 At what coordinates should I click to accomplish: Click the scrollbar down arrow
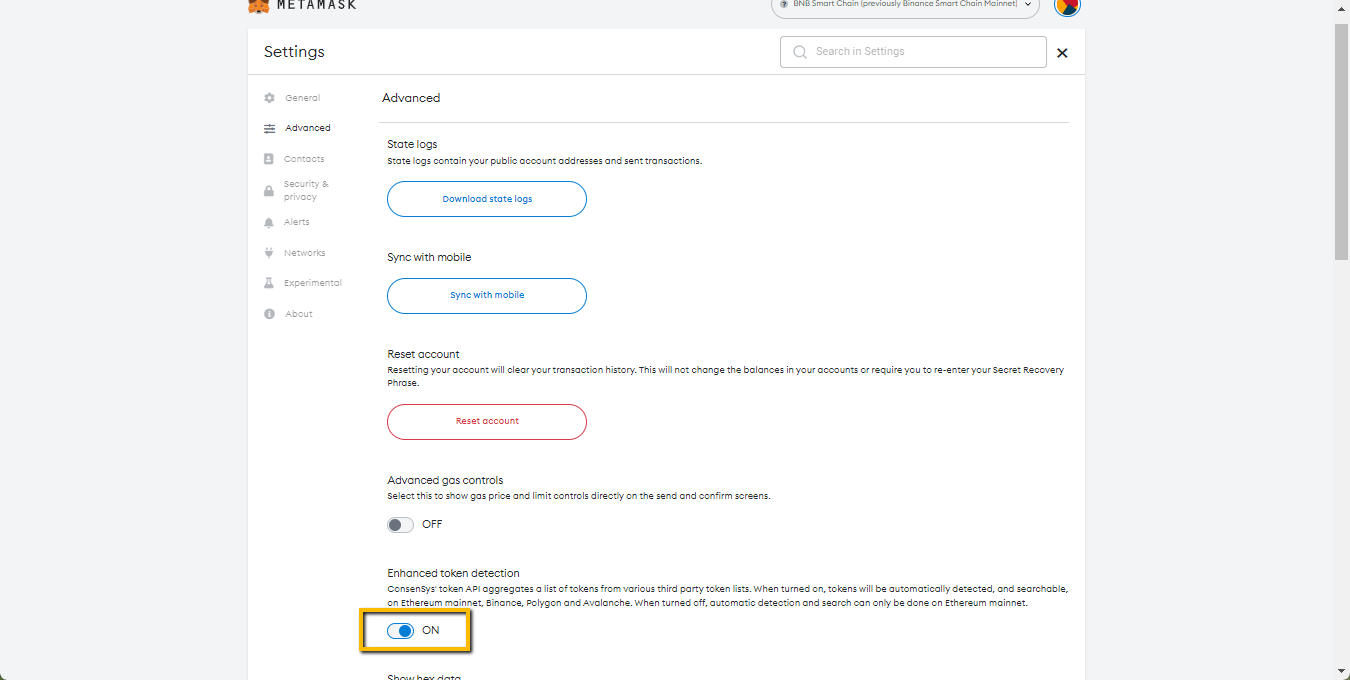1342,670
